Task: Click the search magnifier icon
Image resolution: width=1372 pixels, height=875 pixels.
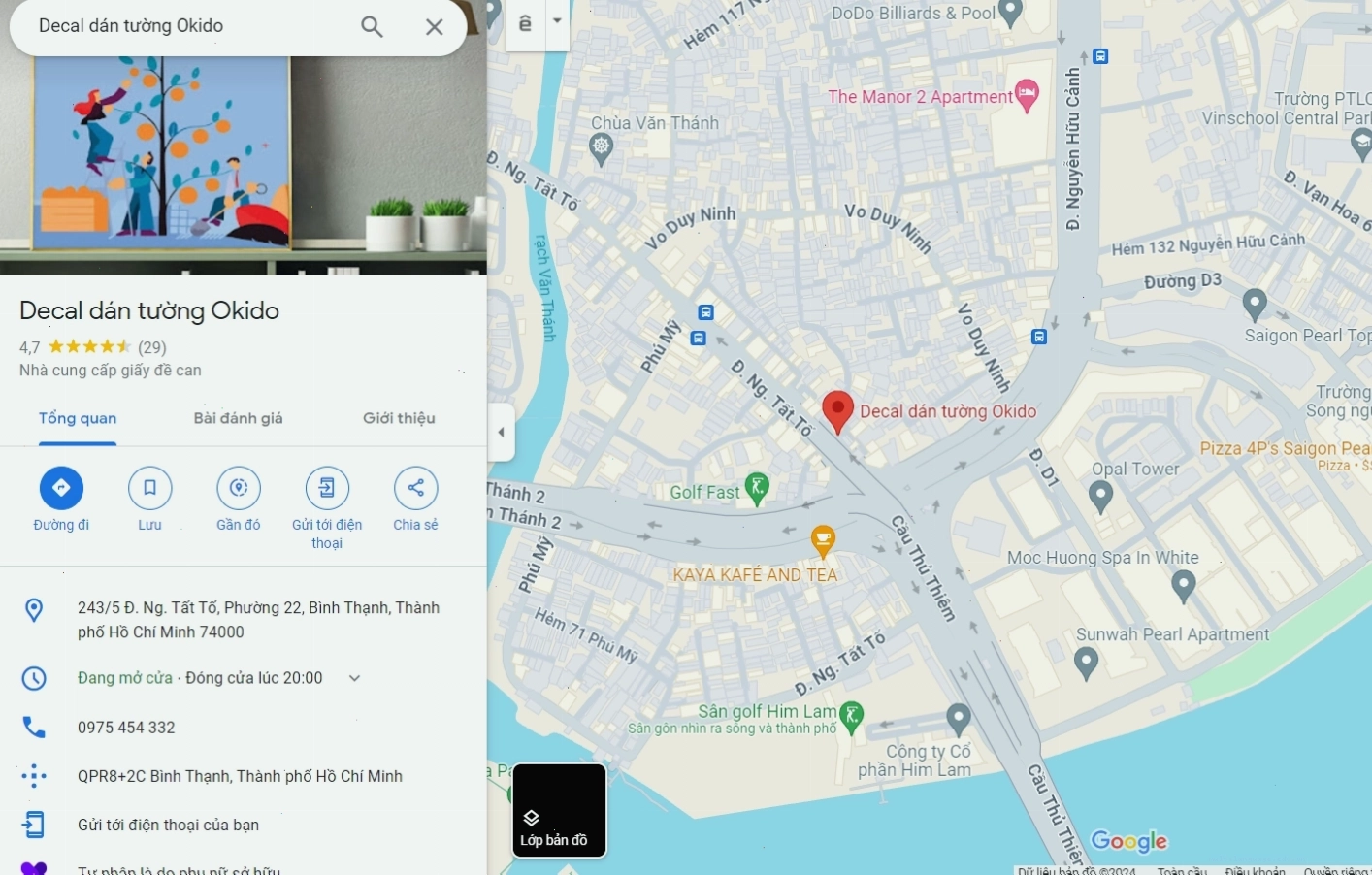Action: 372,26
